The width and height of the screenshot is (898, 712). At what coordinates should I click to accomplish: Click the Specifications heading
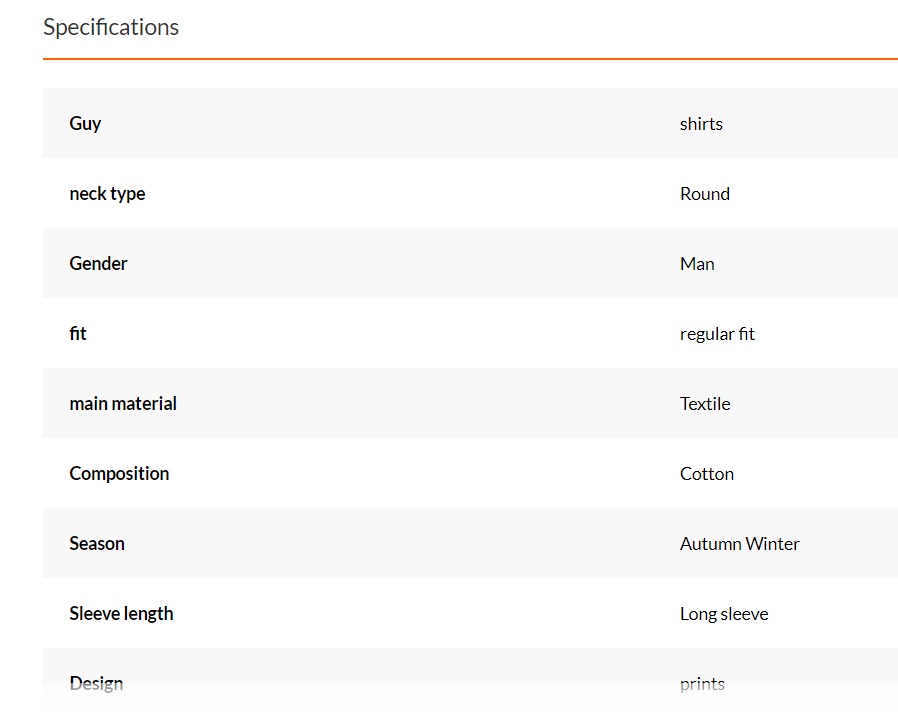click(111, 27)
